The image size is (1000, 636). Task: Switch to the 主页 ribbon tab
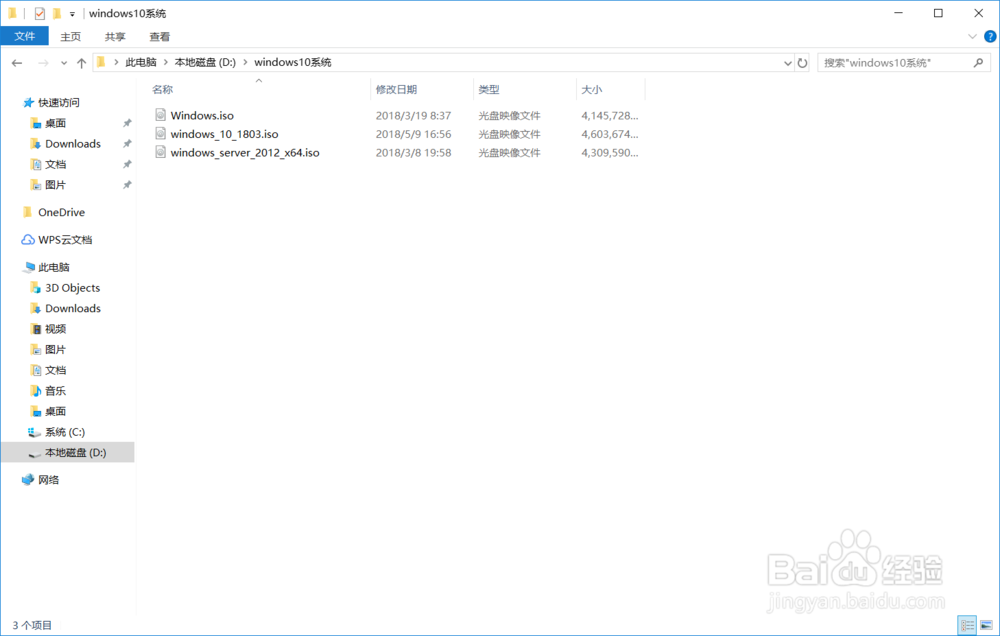[x=70, y=36]
